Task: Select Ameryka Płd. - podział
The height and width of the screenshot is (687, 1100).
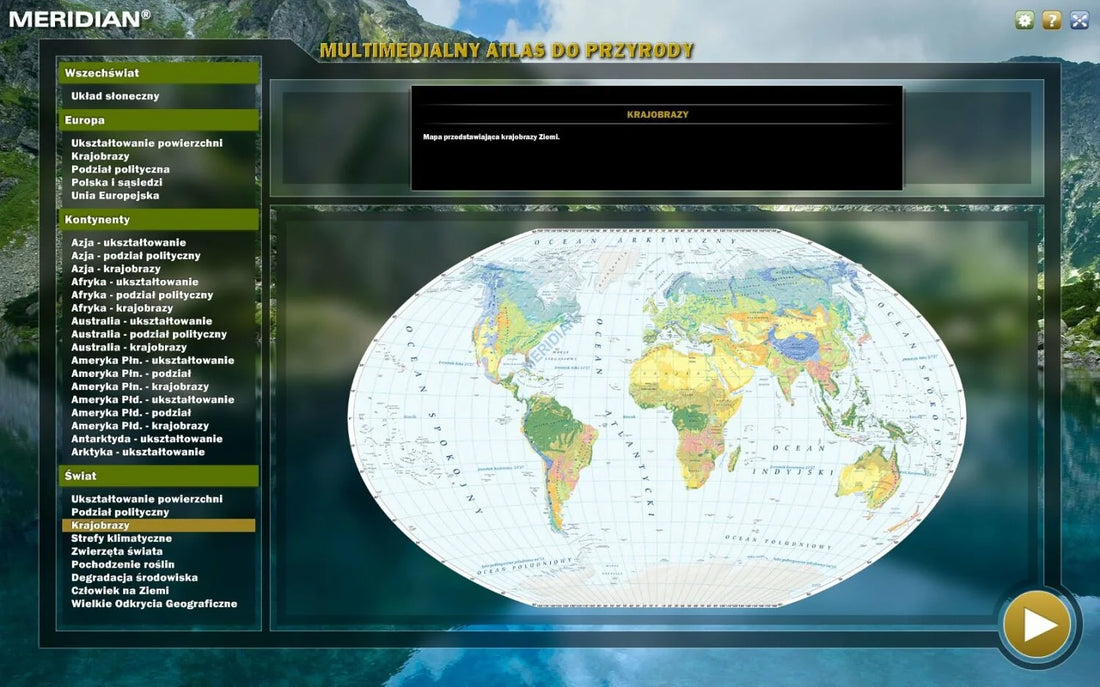Action: (131, 413)
